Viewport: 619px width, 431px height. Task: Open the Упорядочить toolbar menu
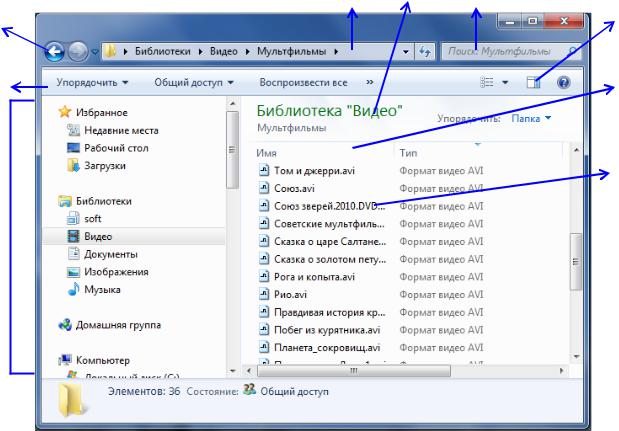[x=92, y=82]
